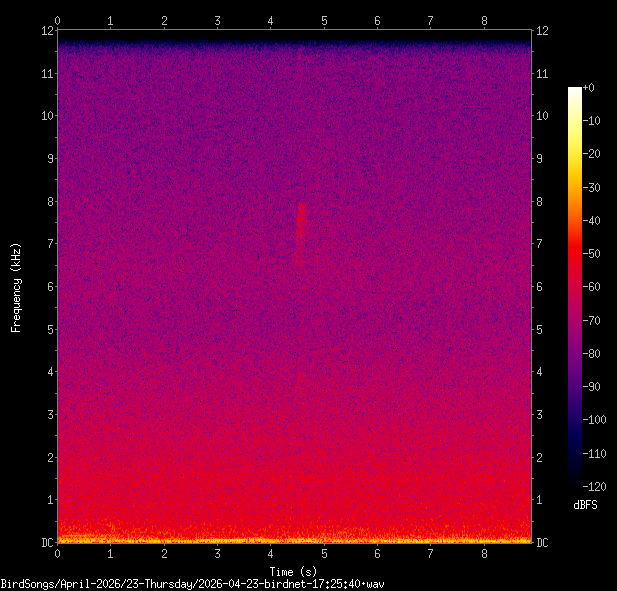This screenshot has height=591, width=617.
Task: Click the "Frequency (kHz)" axis label
Action: [x=16, y=287]
